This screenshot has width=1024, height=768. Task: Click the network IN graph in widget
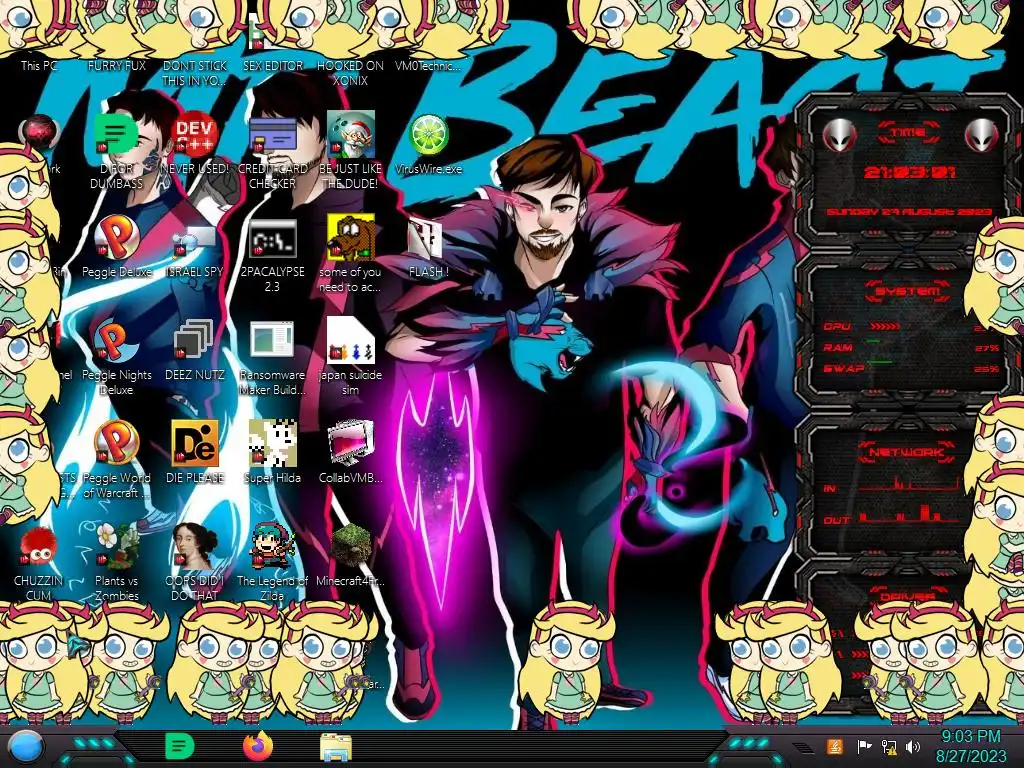[909, 485]
